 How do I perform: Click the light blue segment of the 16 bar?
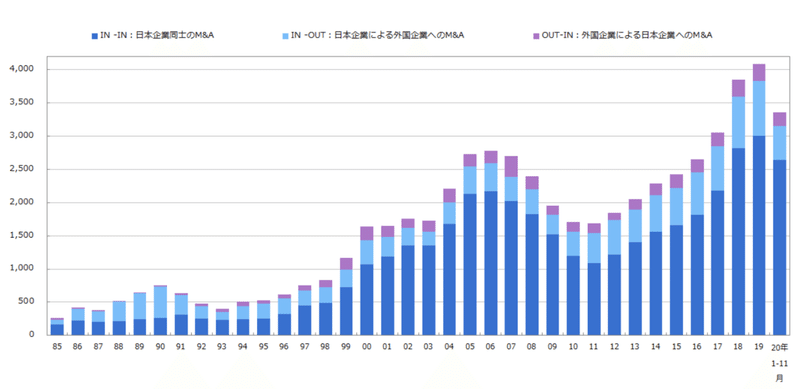tap(697, 193)
